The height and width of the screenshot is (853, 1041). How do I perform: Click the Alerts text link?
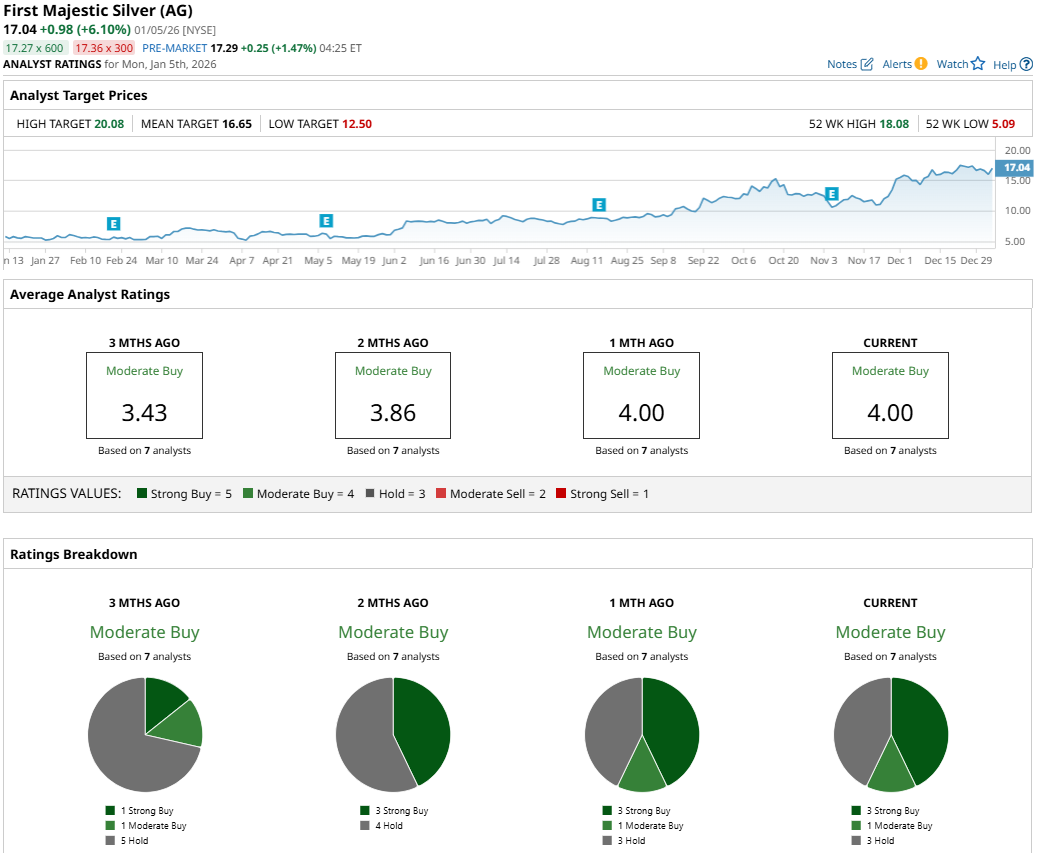tap(897, 64)
